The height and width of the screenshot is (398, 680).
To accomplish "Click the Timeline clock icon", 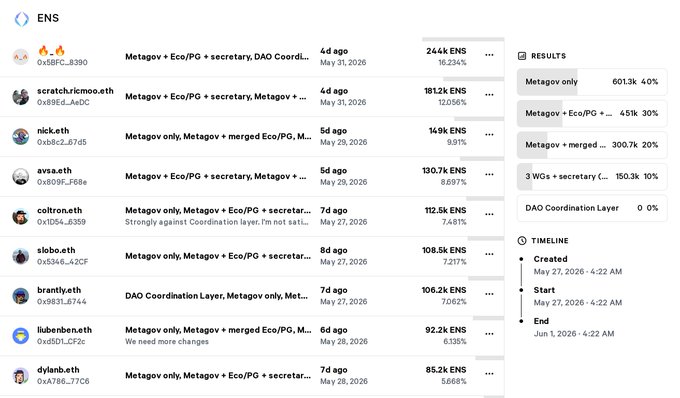I will pyautogui.click(x=522, y=241).
